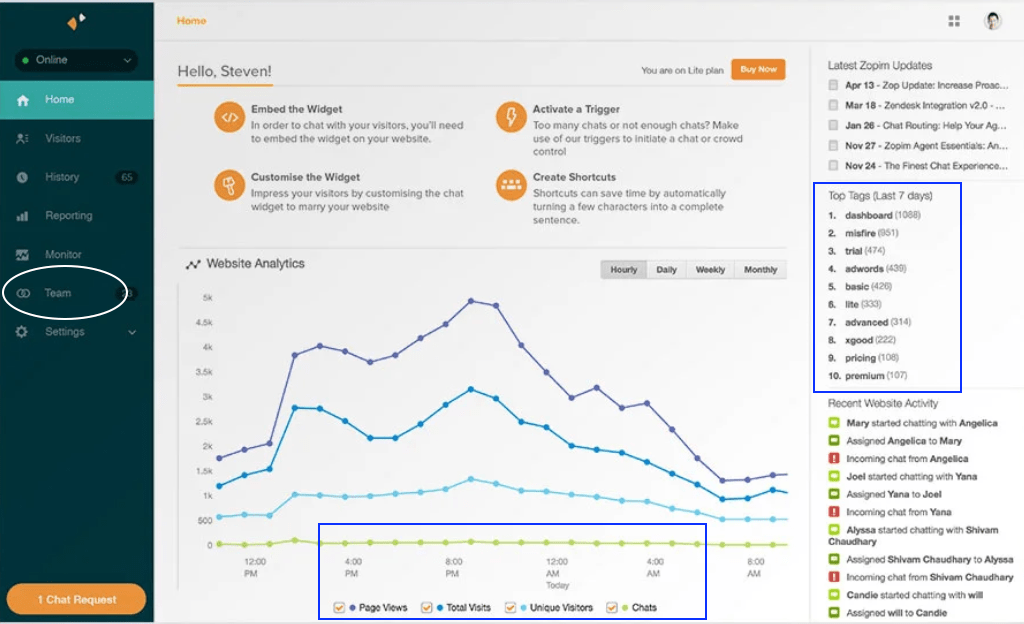Open the Monitor section icon

pos(22,254)
